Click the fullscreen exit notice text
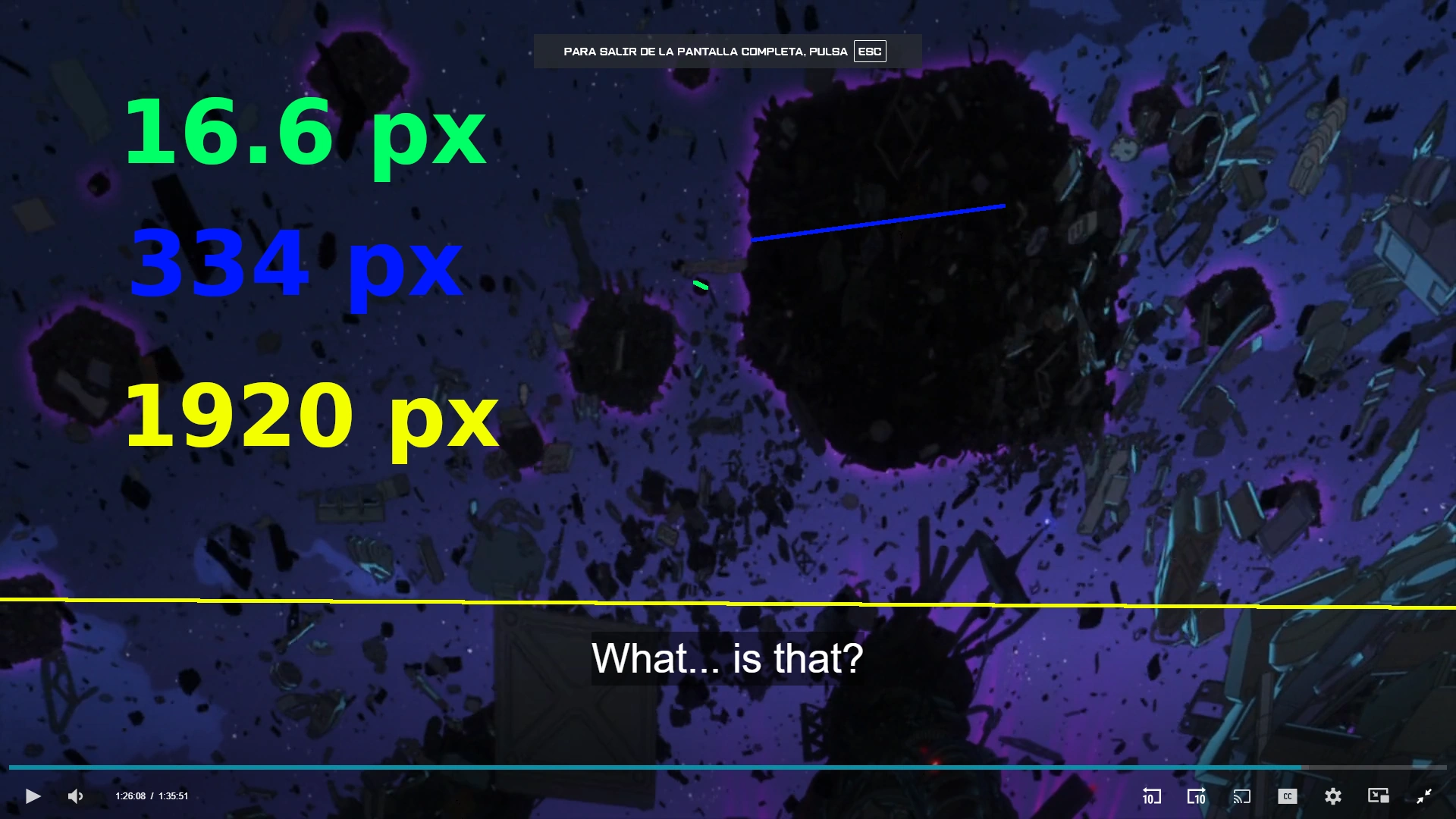Image resolution: width=1456 pixels, height=819 pixels. (x=705, y=52)
